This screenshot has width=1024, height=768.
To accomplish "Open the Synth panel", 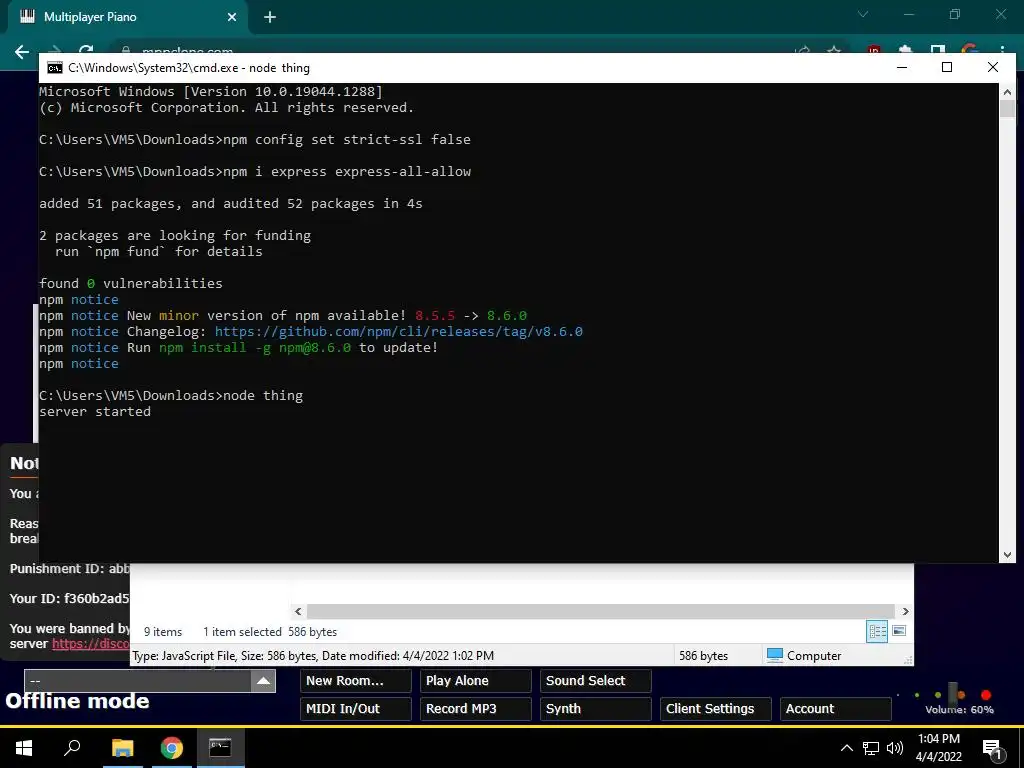I will click(x=596, y=709).
